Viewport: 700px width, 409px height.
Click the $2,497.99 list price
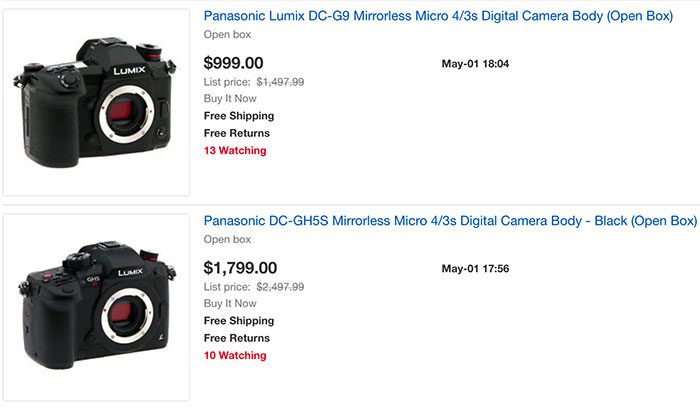(280, 287)
